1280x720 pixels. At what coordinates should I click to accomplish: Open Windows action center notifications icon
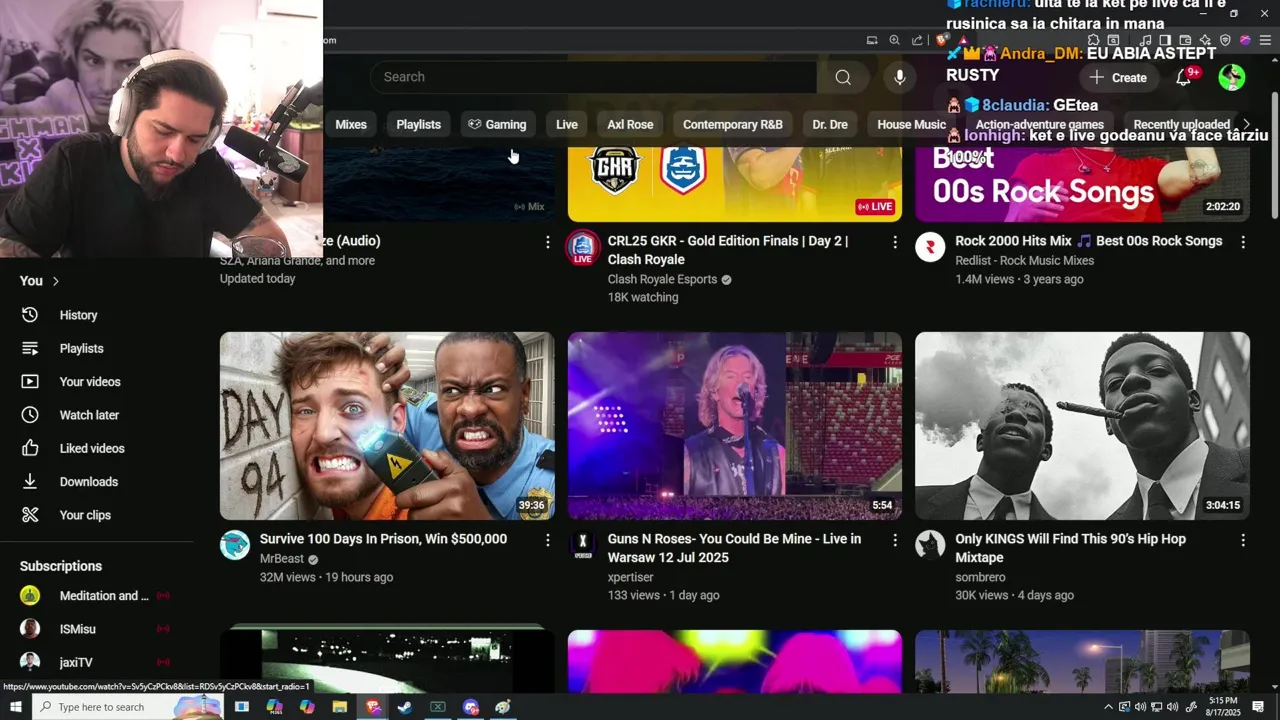tap(1258, 707)
